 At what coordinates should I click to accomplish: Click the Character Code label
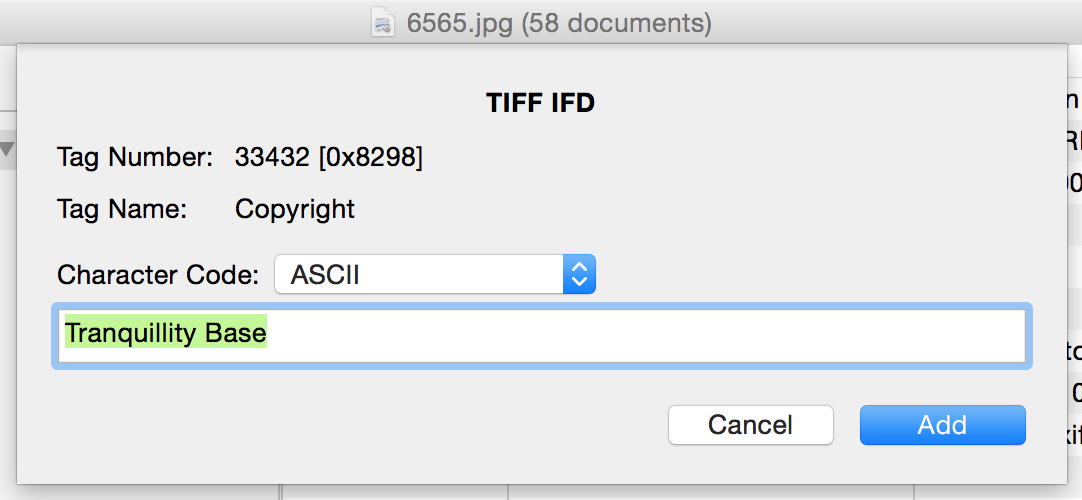[x=158, y=274]
